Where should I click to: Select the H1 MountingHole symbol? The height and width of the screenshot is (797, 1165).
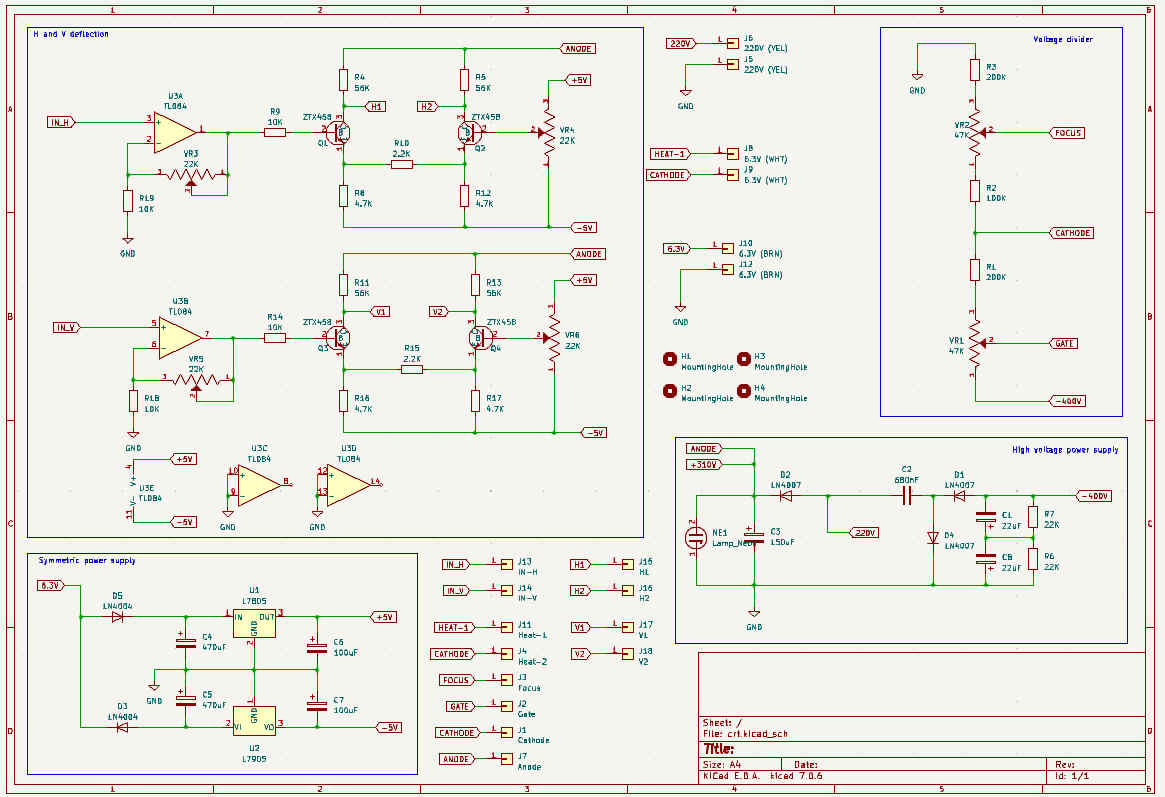point(669,360)
